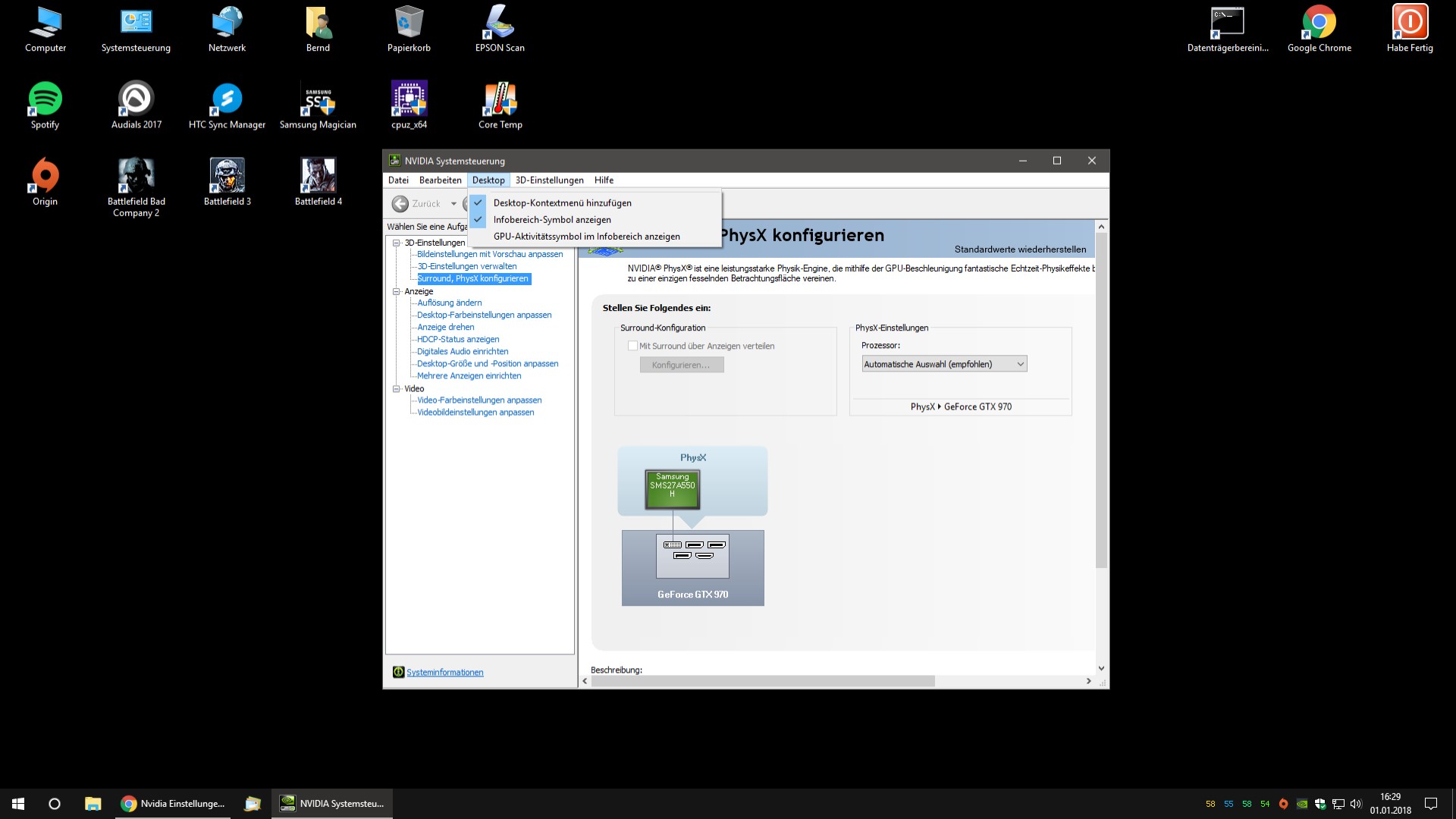Click the cpuz_x64 desktop icon
This screenshot has height=819, width=1456.
click(409, 99)
